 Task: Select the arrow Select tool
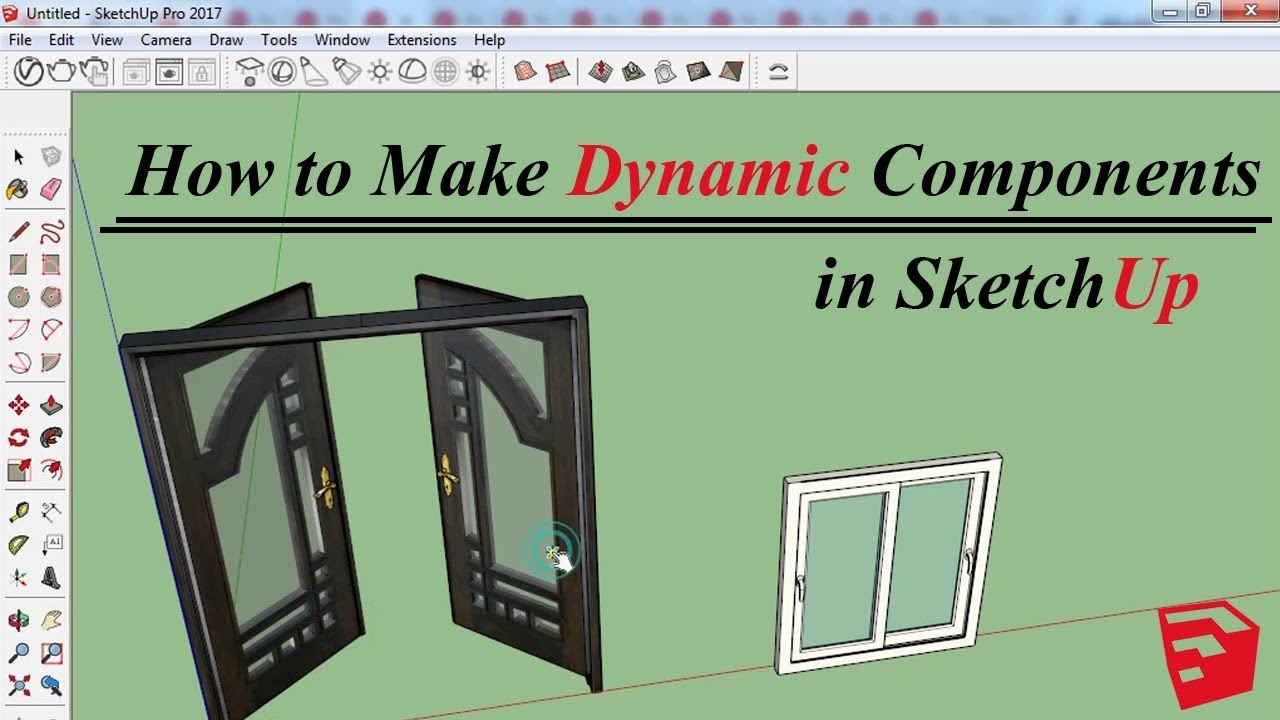coord(18,157)
